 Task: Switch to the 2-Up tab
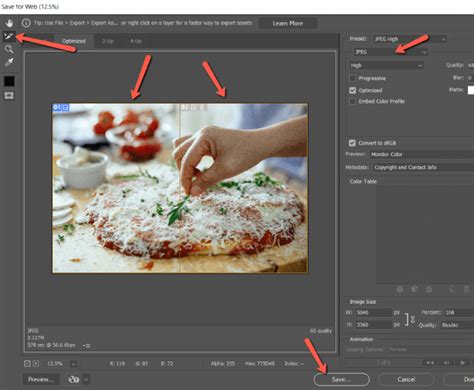(x=108, y=41)
